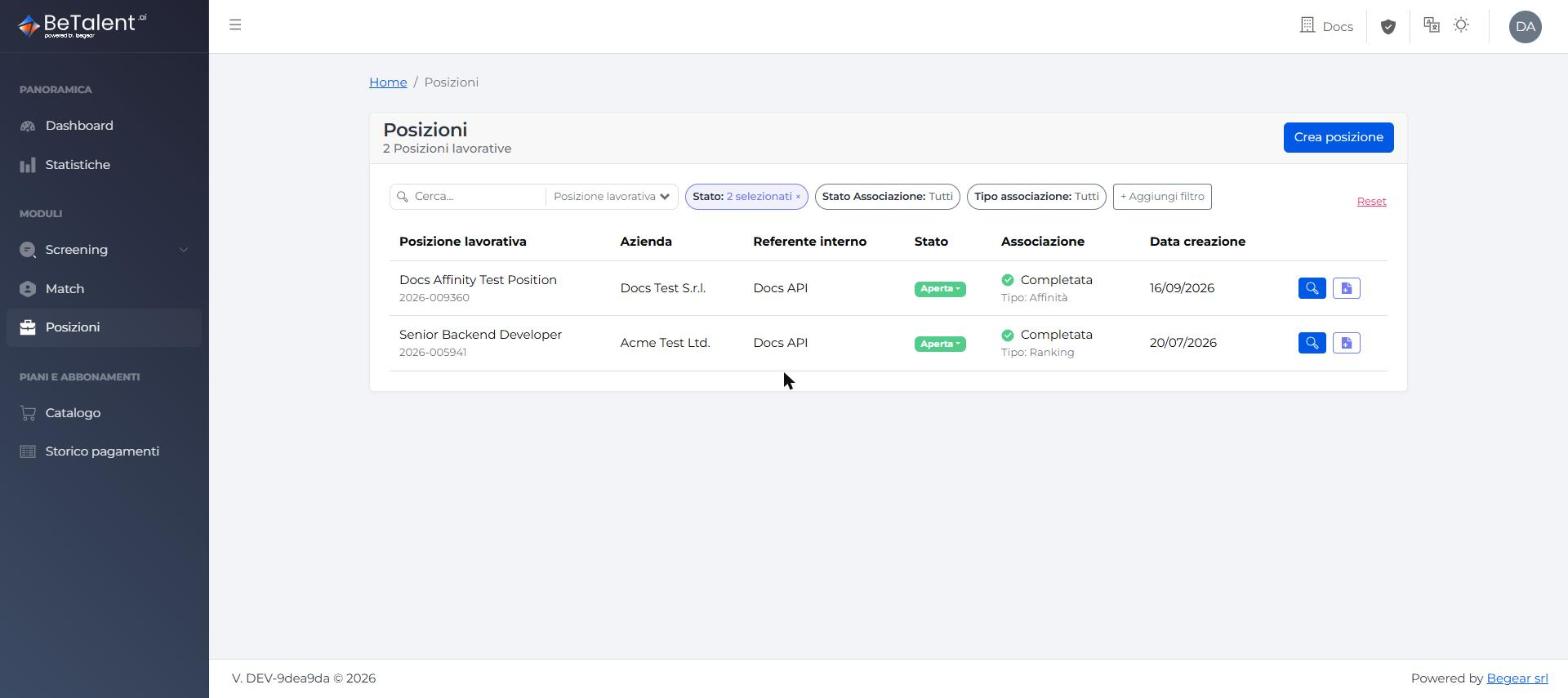Open document icon for Senior Backend Developer
Screen dimensions: 1568x698
[x=1346, y=343]
